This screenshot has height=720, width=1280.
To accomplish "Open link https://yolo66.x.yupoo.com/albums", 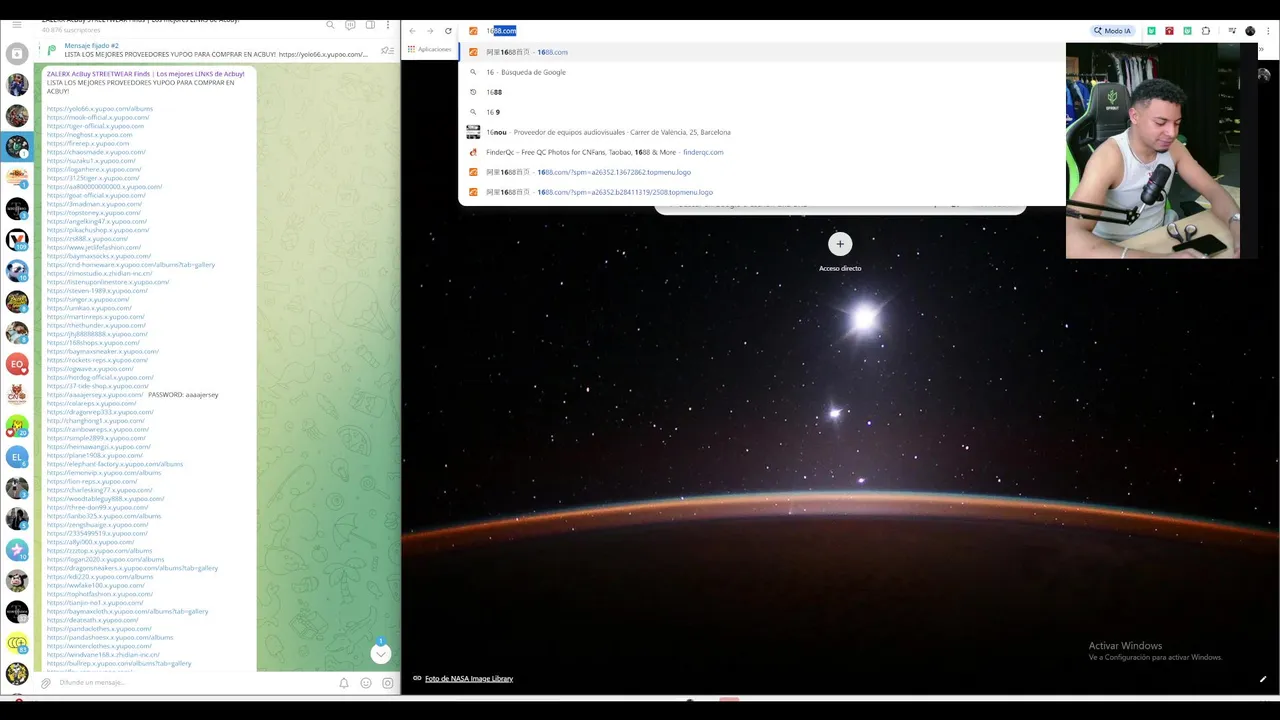I will pyautogui.click(x=99, y=108).
